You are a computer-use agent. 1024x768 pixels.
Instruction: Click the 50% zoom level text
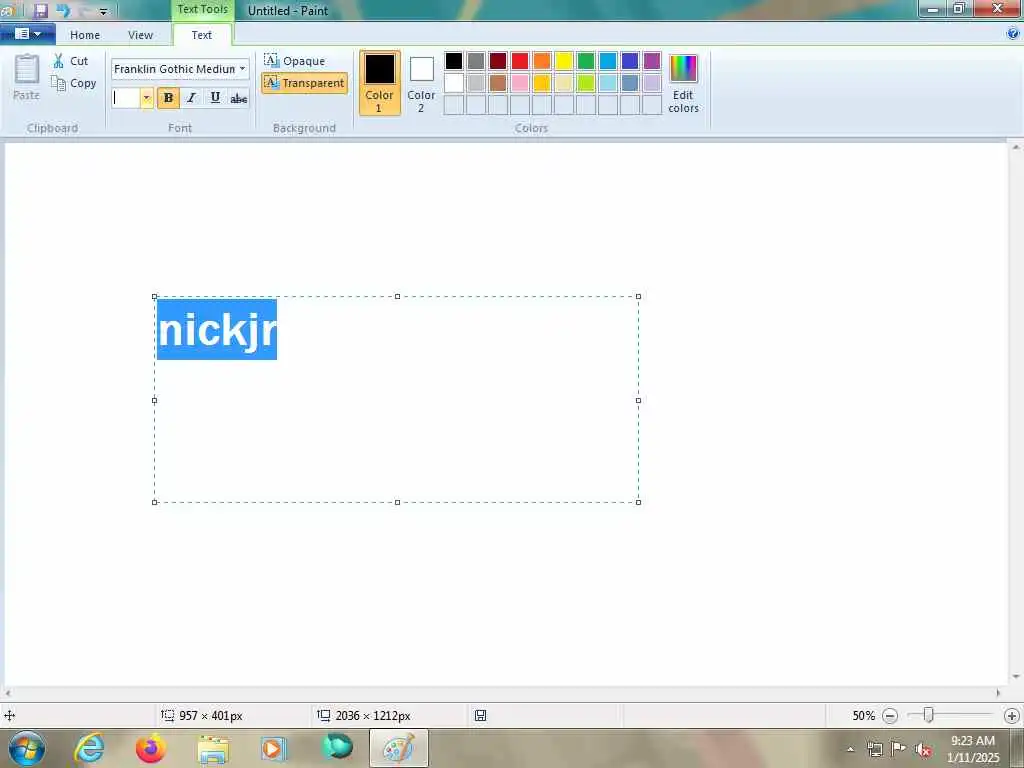(x=863, y=716)
